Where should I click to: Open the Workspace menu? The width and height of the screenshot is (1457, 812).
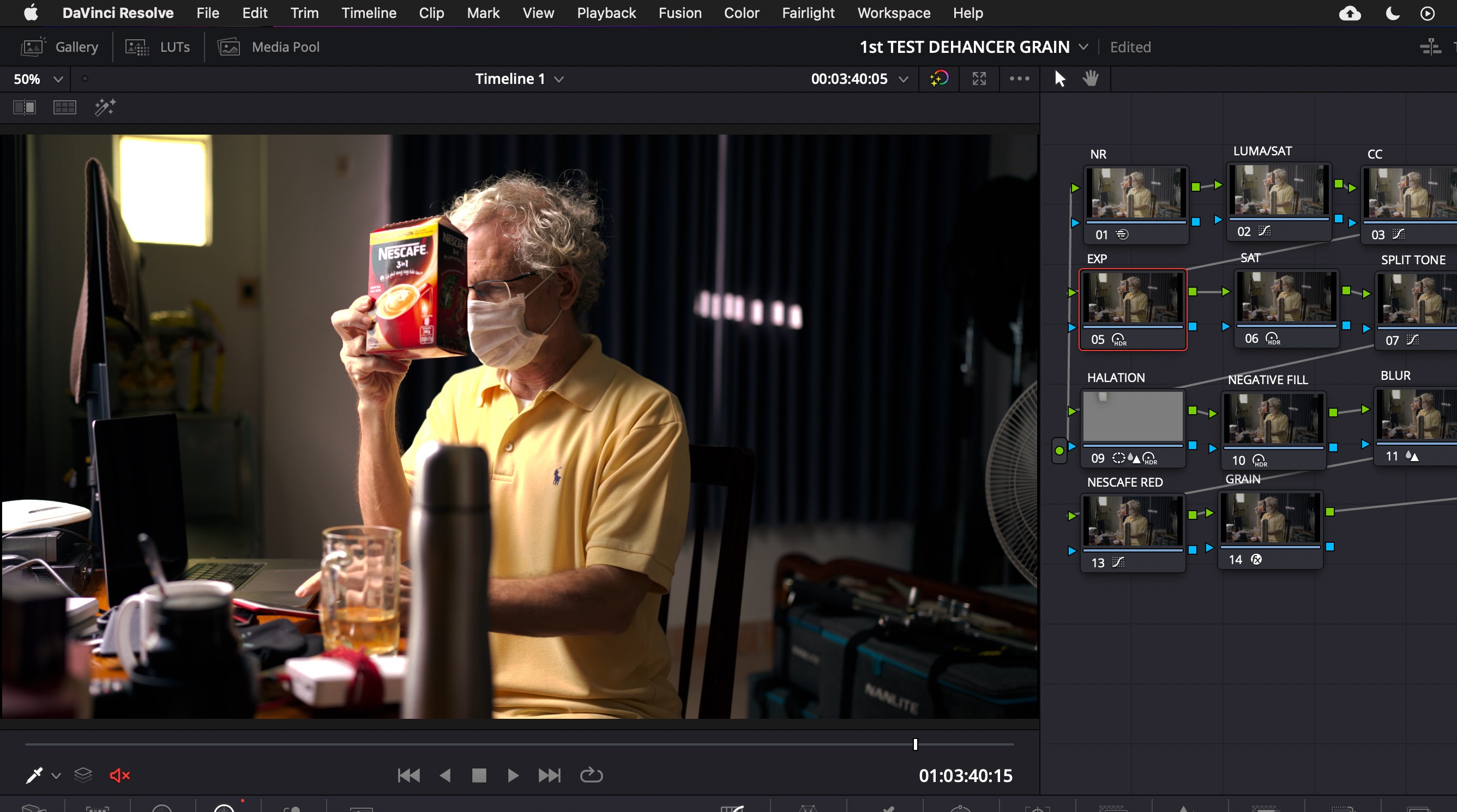click(x=894, y=13)
